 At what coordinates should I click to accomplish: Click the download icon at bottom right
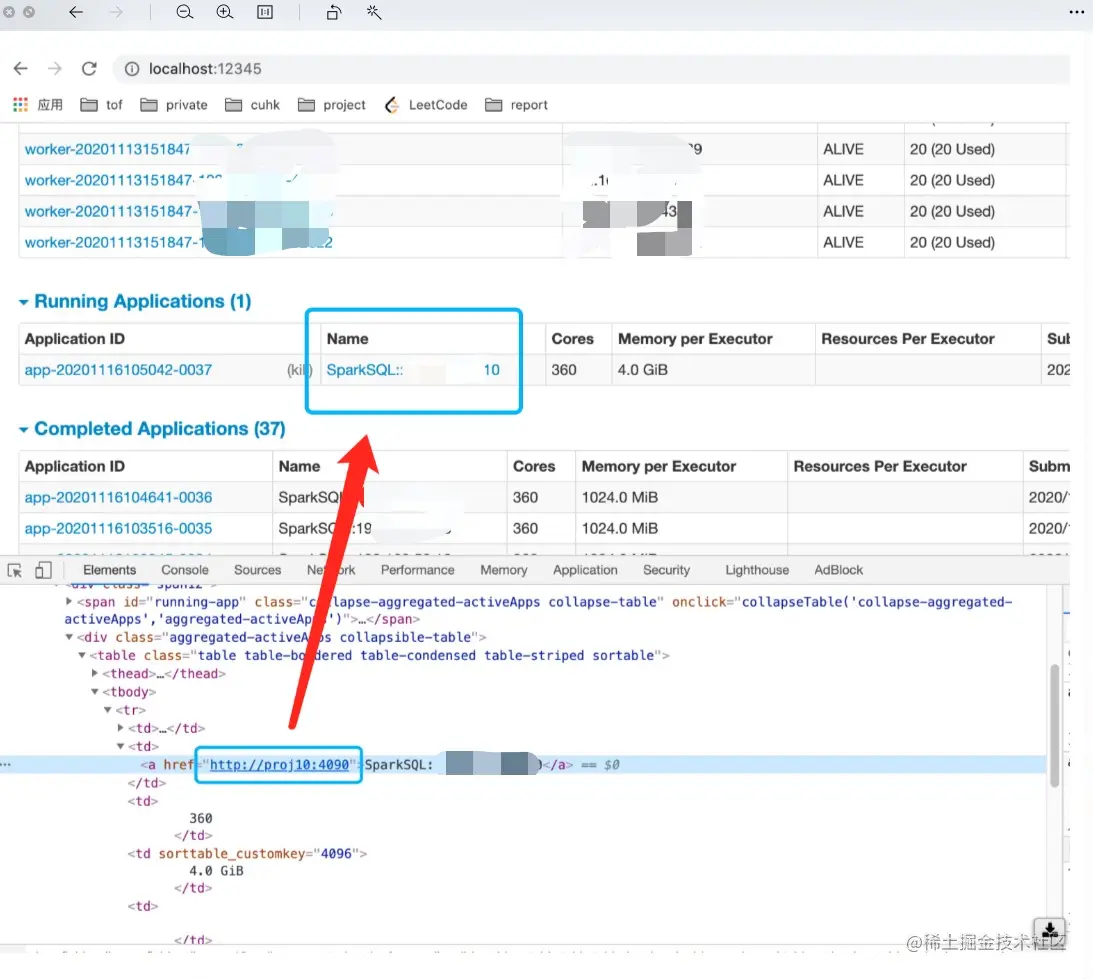(x=1050, y=930)
